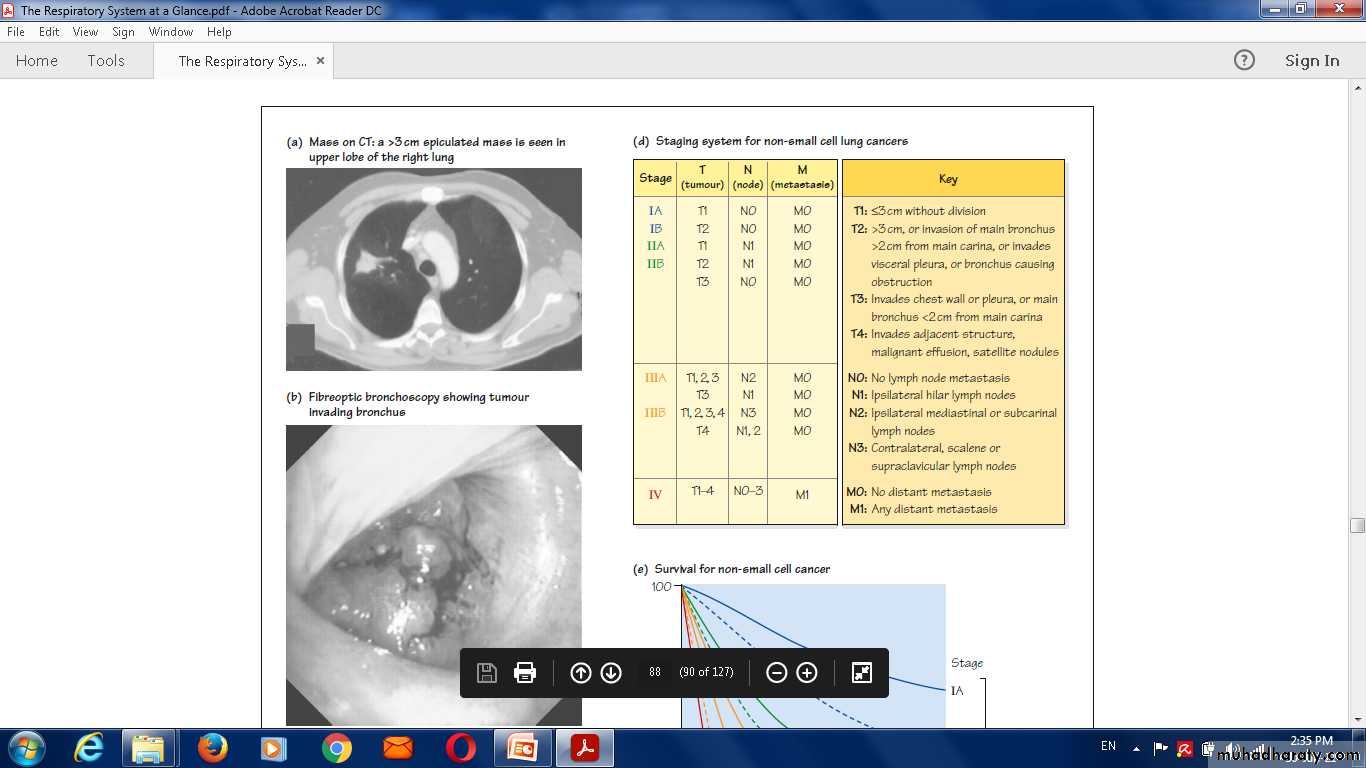
Task: Open the Window menu
Action: [x=171, y=32]
